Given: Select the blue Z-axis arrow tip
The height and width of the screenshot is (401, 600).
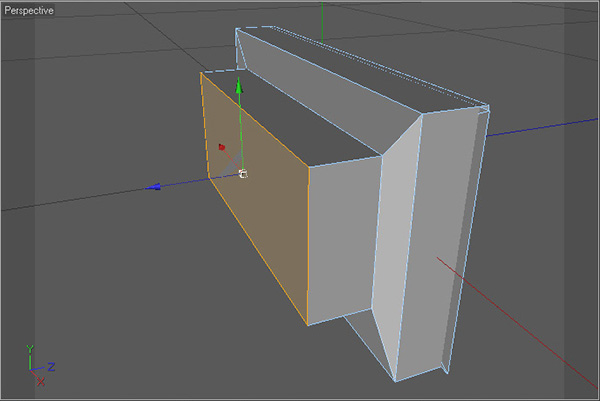Looking at the screenshot, I should click(153, 187).
